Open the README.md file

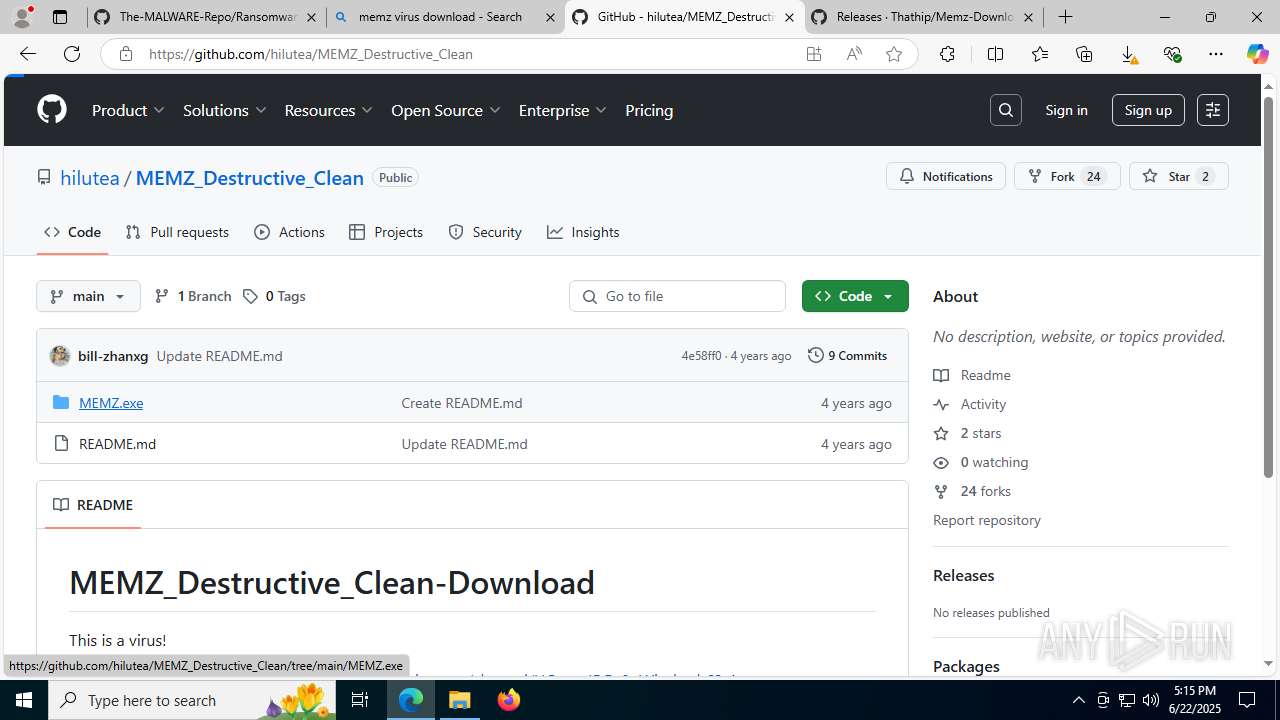pyautogui.click(x=117, y=444)
